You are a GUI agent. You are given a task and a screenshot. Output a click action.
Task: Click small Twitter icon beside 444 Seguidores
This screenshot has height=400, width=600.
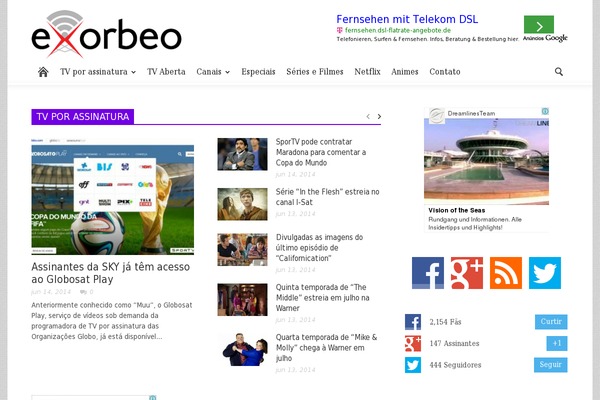[413, 365]
